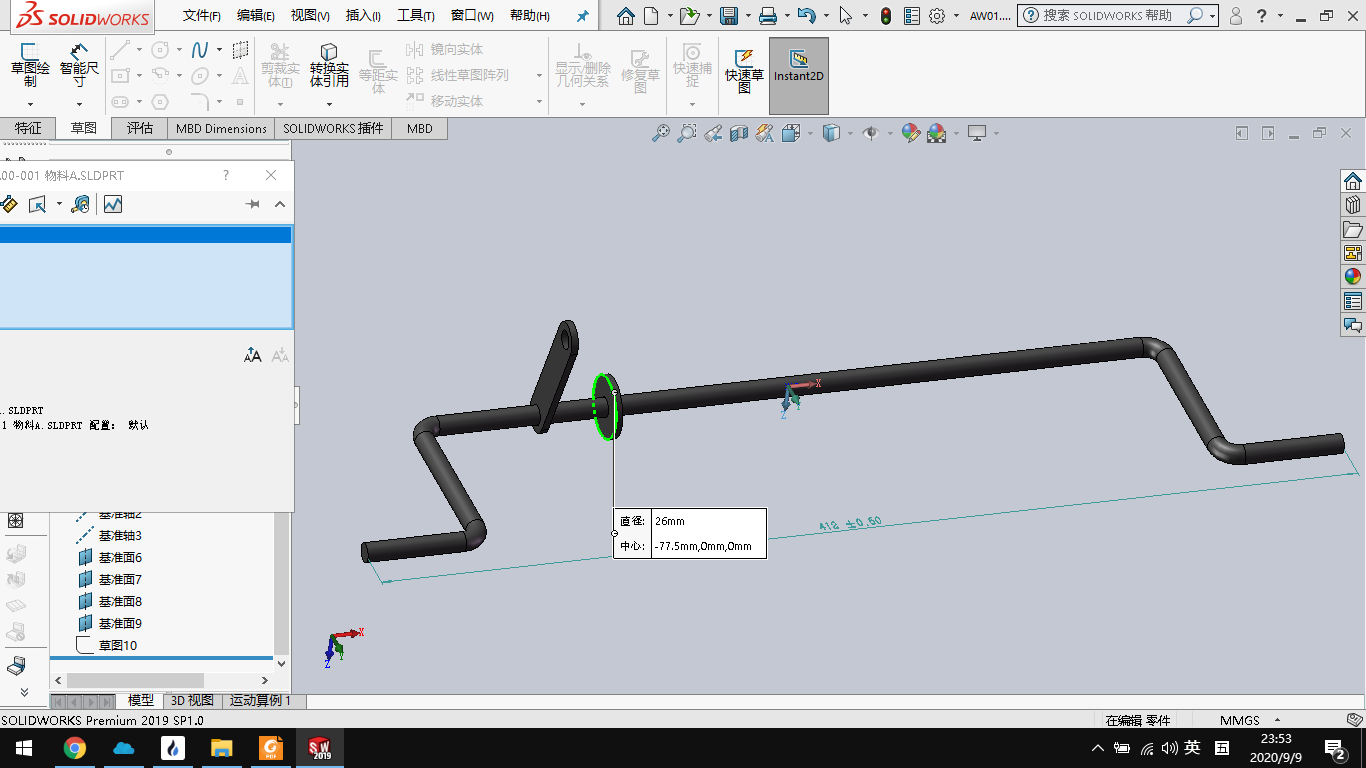The width and height of the screenshot is (1366, 768).
Task: Open the Appearances color ball task pane
Action: click(1353, 277)
